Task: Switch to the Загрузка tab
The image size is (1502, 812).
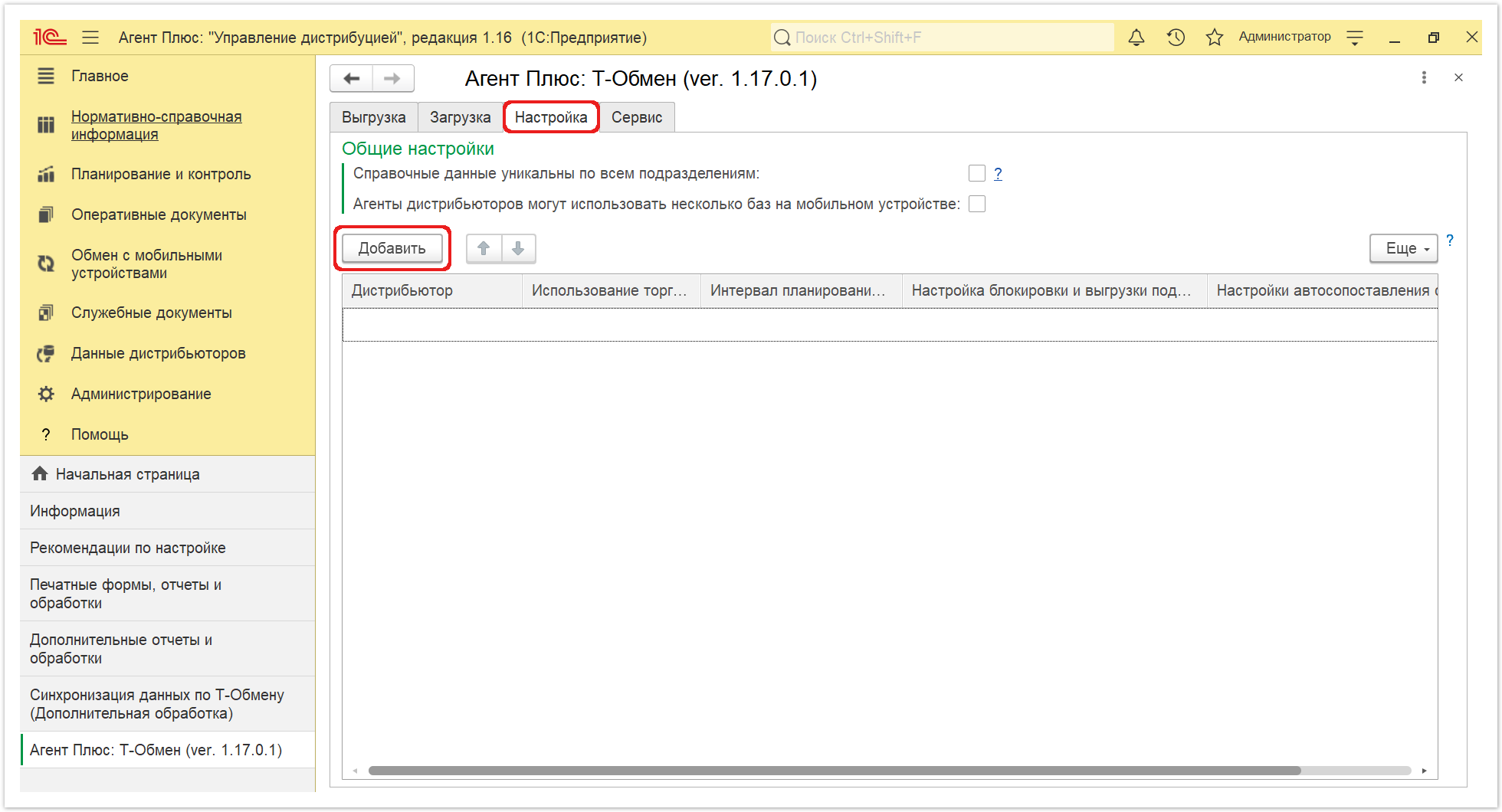Action: [460, 117]
